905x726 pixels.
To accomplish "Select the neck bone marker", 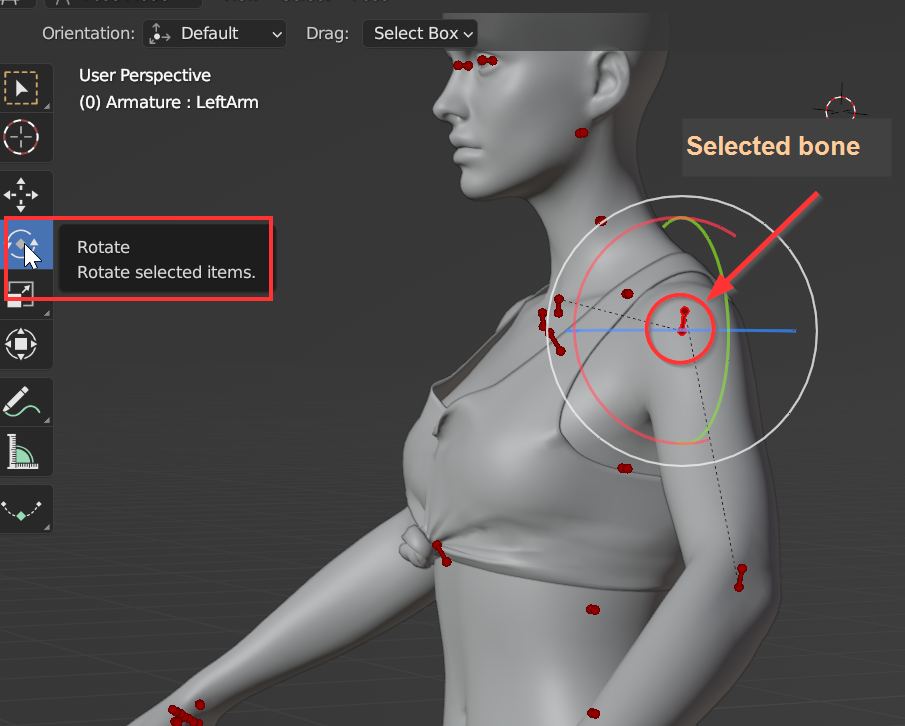I will point(601,221).
